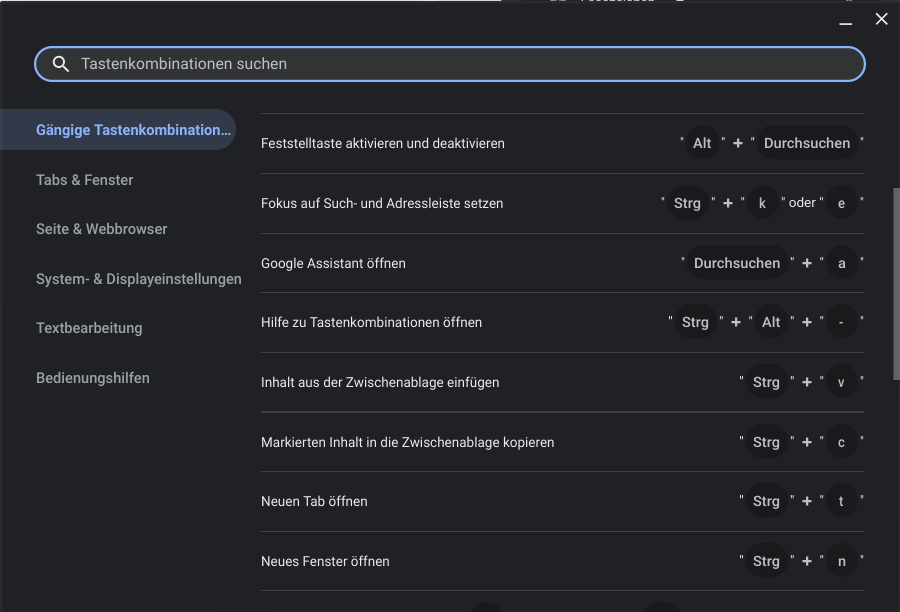Open System- & Displayeinstellungen category

point(139,279)
